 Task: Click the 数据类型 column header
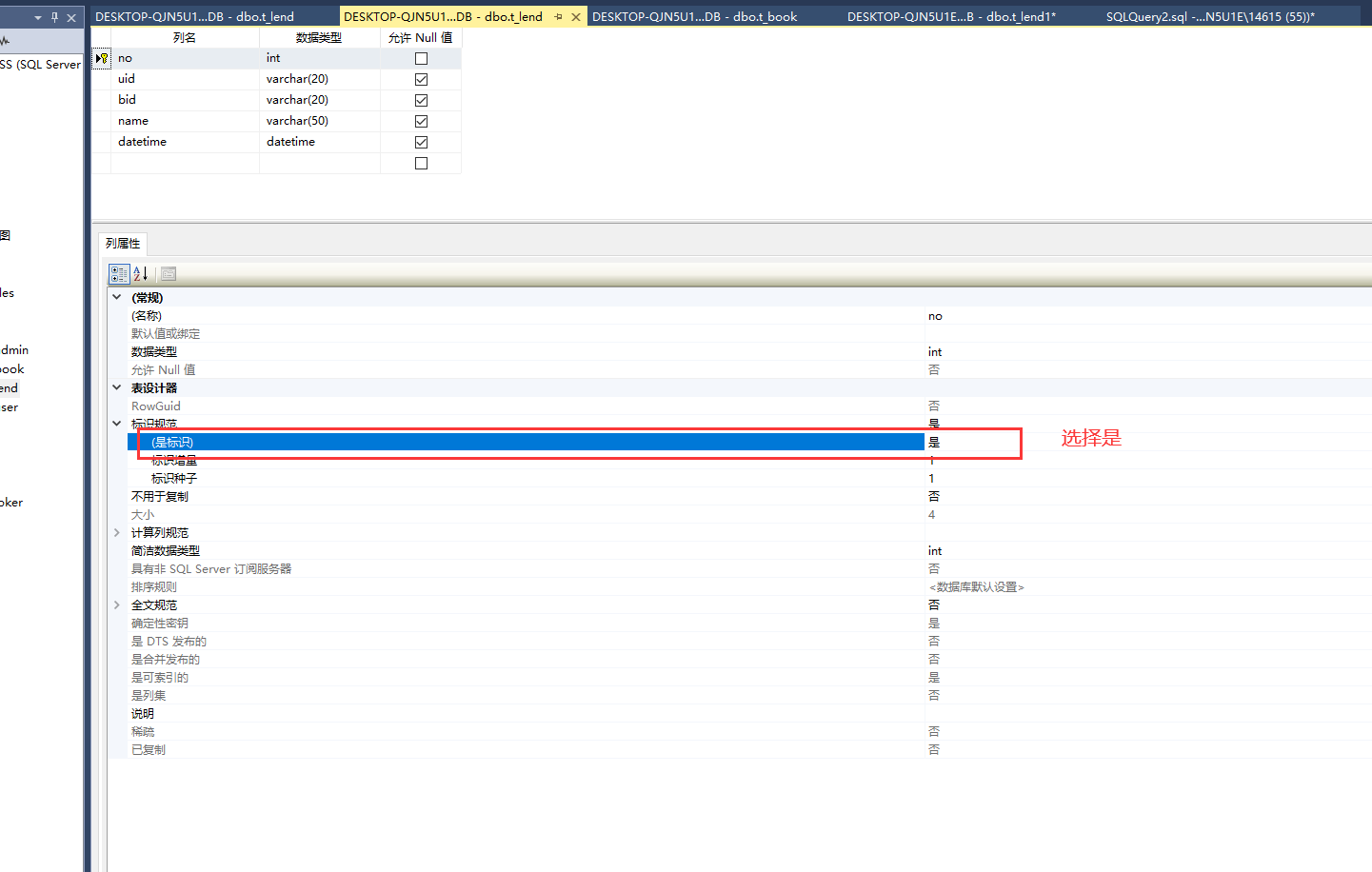(x=319, y=38)
